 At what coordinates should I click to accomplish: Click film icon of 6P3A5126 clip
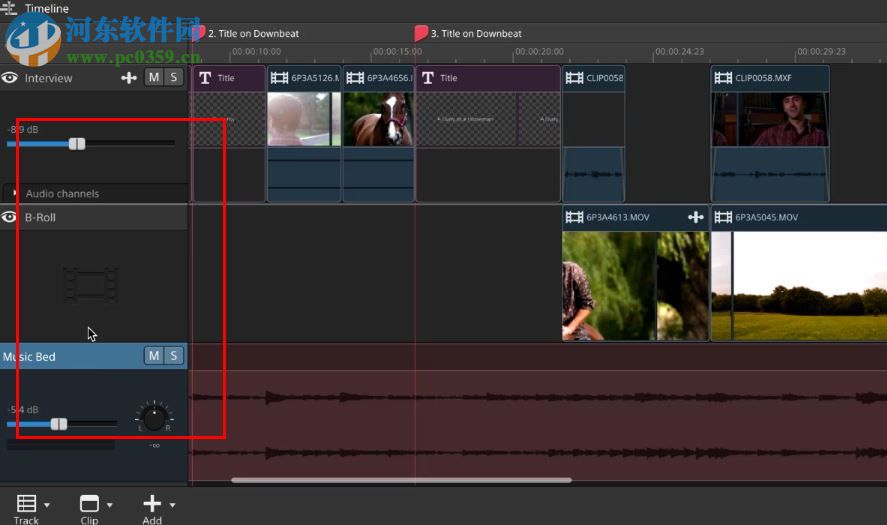279,78
